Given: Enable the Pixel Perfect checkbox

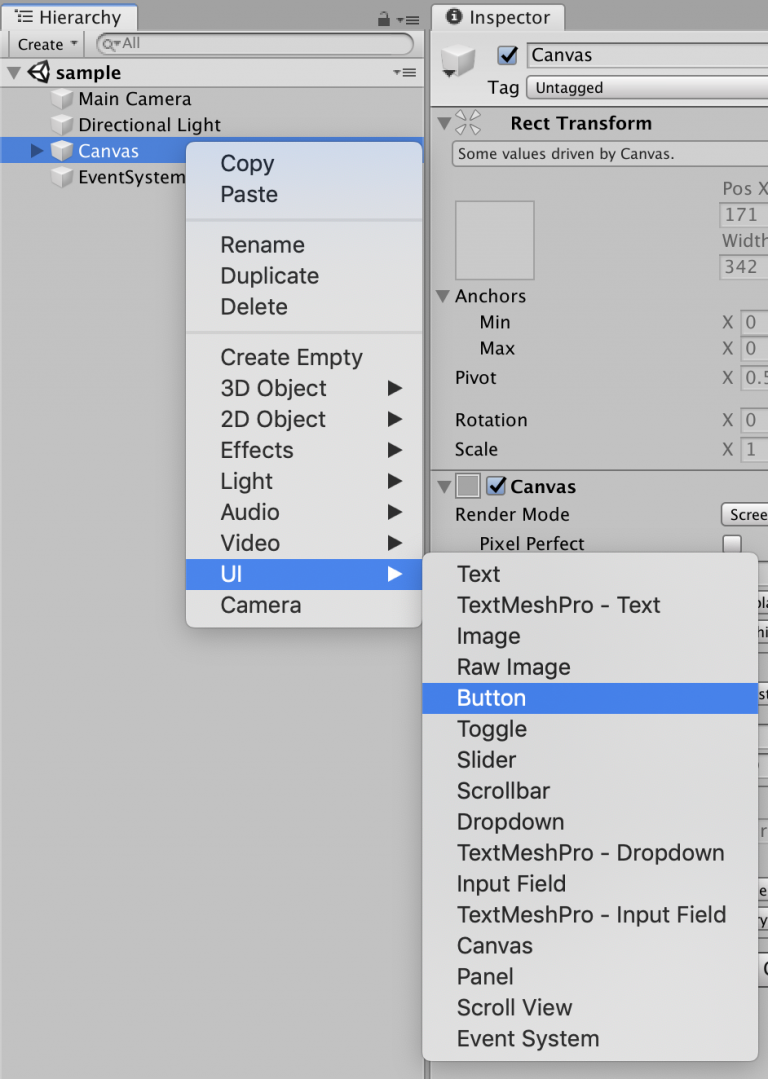Looking at the screenshot, I should tap(732, 543).
